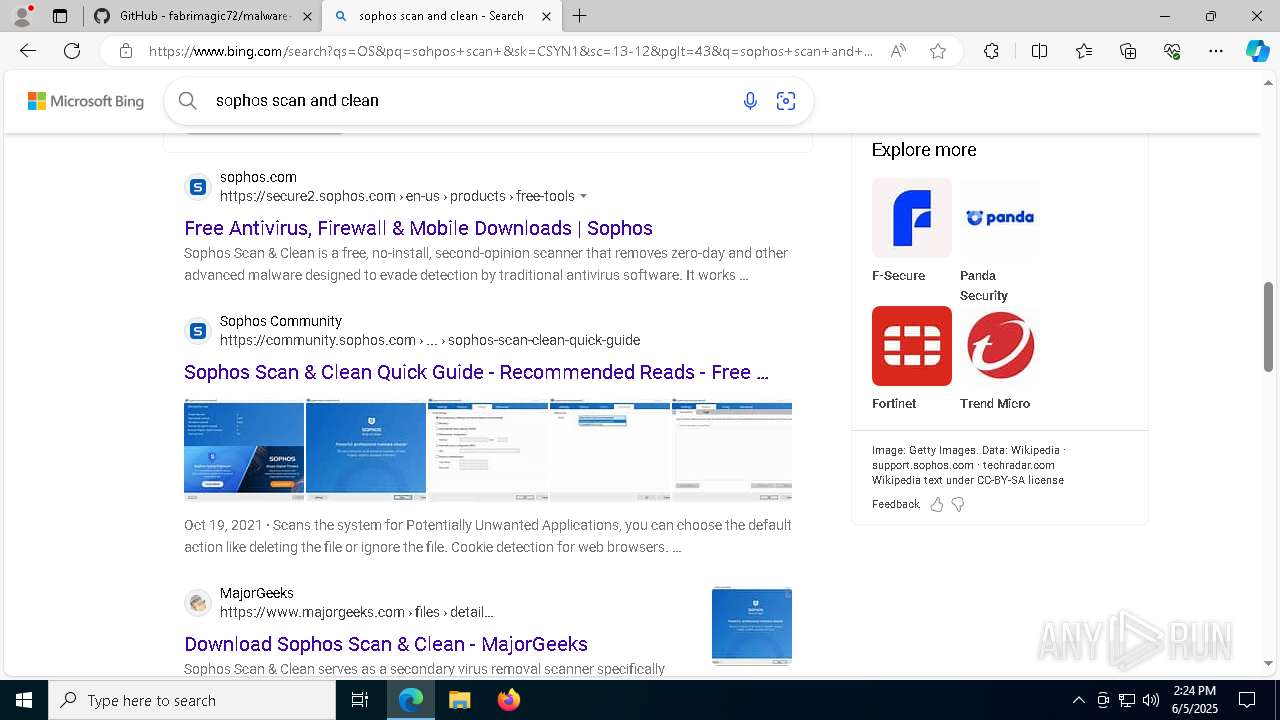Like the results with thumbs up

click(x=937, y=504)
